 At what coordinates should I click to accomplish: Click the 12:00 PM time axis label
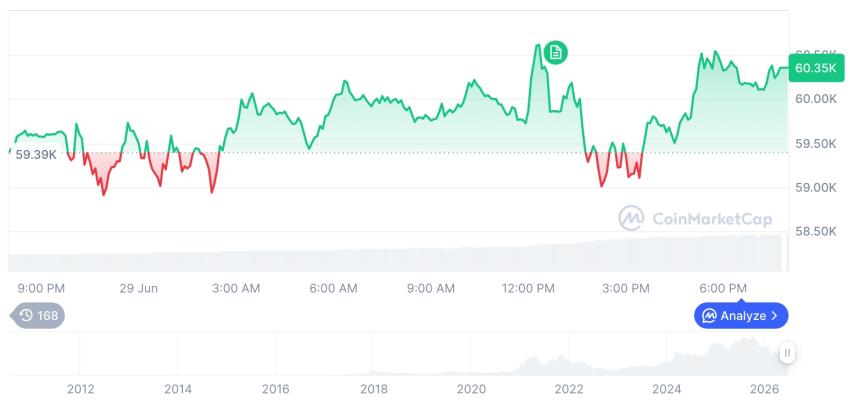point(528,288)
